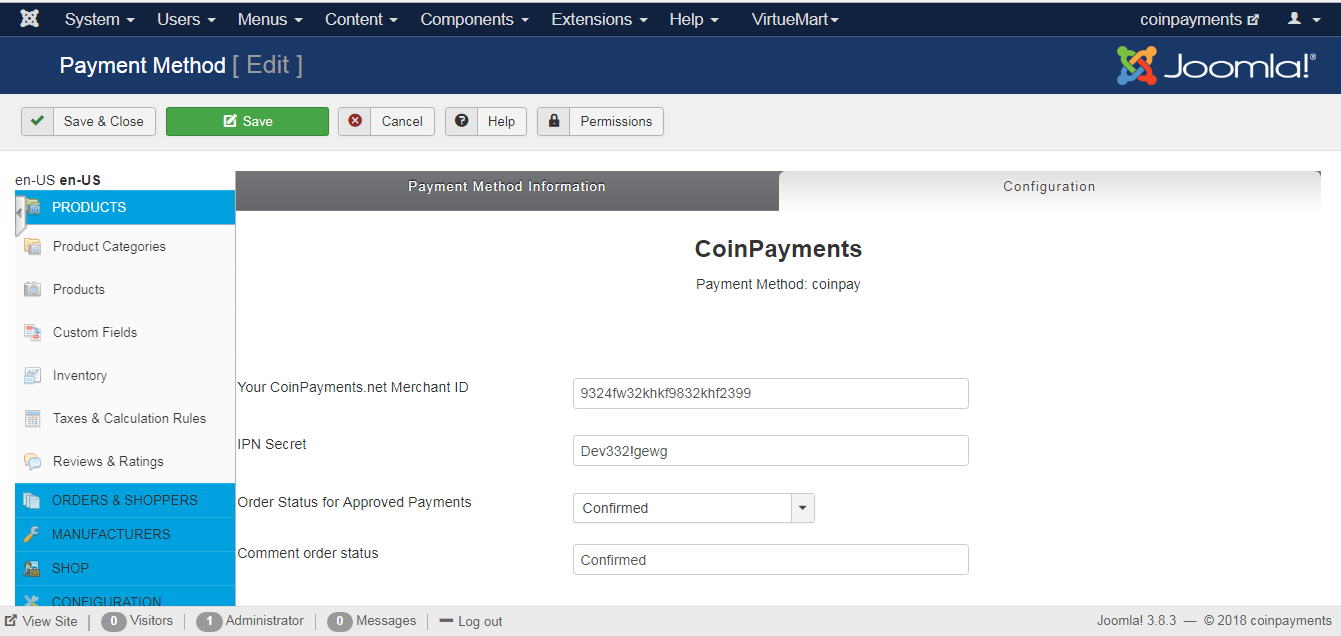
Task: Open Product Categories in sidebar
Action: [x=109, y=246]
